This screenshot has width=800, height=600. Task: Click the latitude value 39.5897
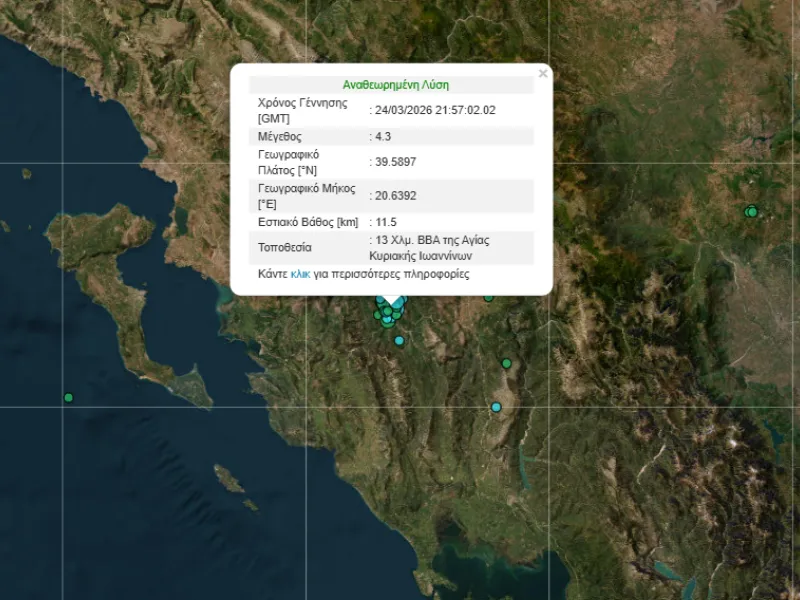[x=394, y=162]
